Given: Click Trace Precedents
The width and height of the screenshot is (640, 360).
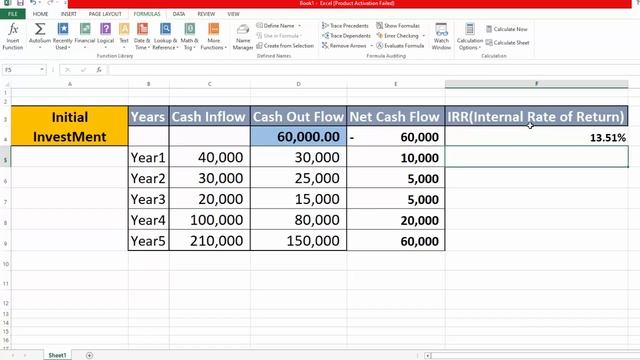Looking at the screenshot, I should pos(345,26).
